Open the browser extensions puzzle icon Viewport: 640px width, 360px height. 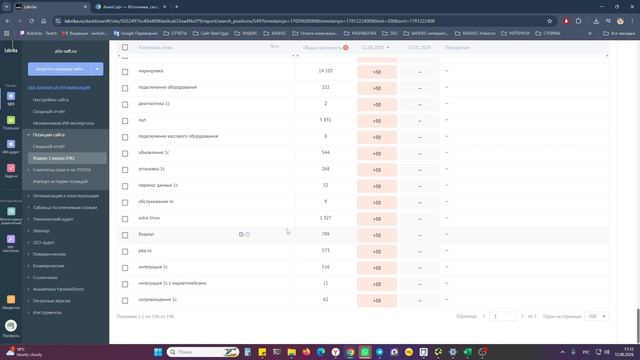(x=578, y=21)
